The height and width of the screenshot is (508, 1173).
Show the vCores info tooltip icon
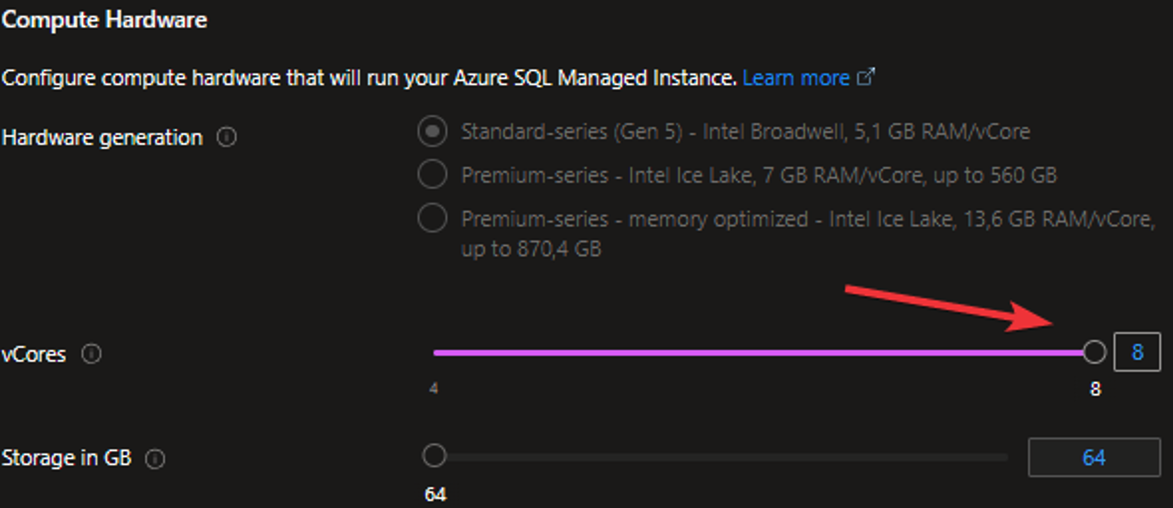tap(91, 354)
